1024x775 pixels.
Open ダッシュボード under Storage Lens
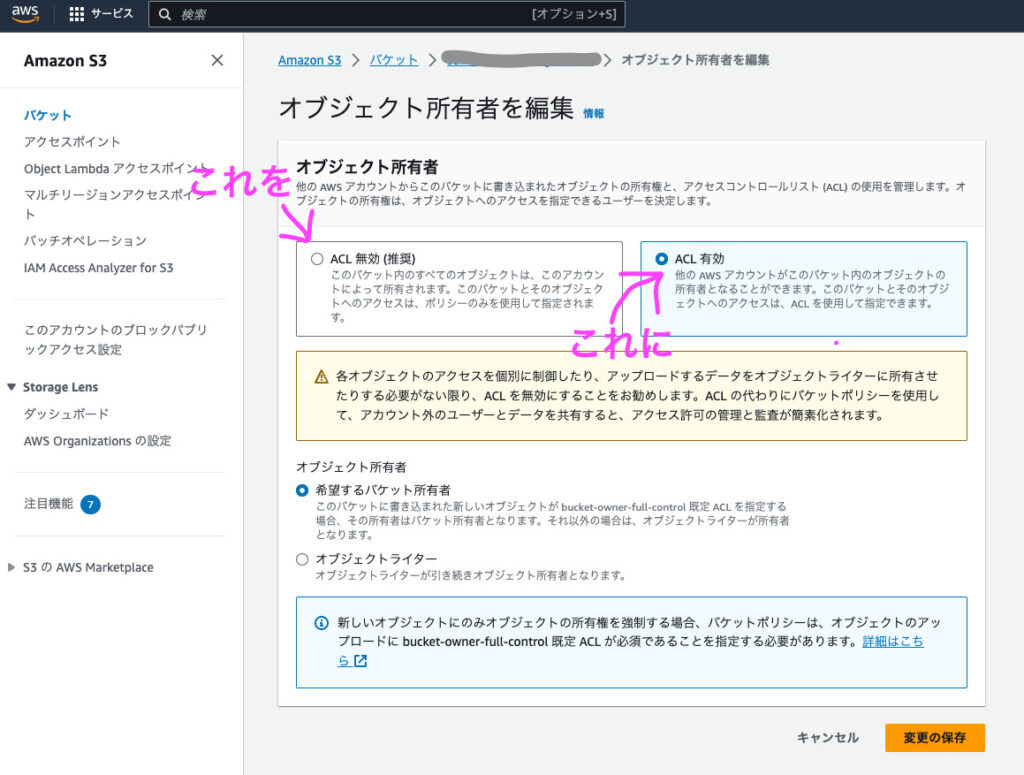[66, 414]
